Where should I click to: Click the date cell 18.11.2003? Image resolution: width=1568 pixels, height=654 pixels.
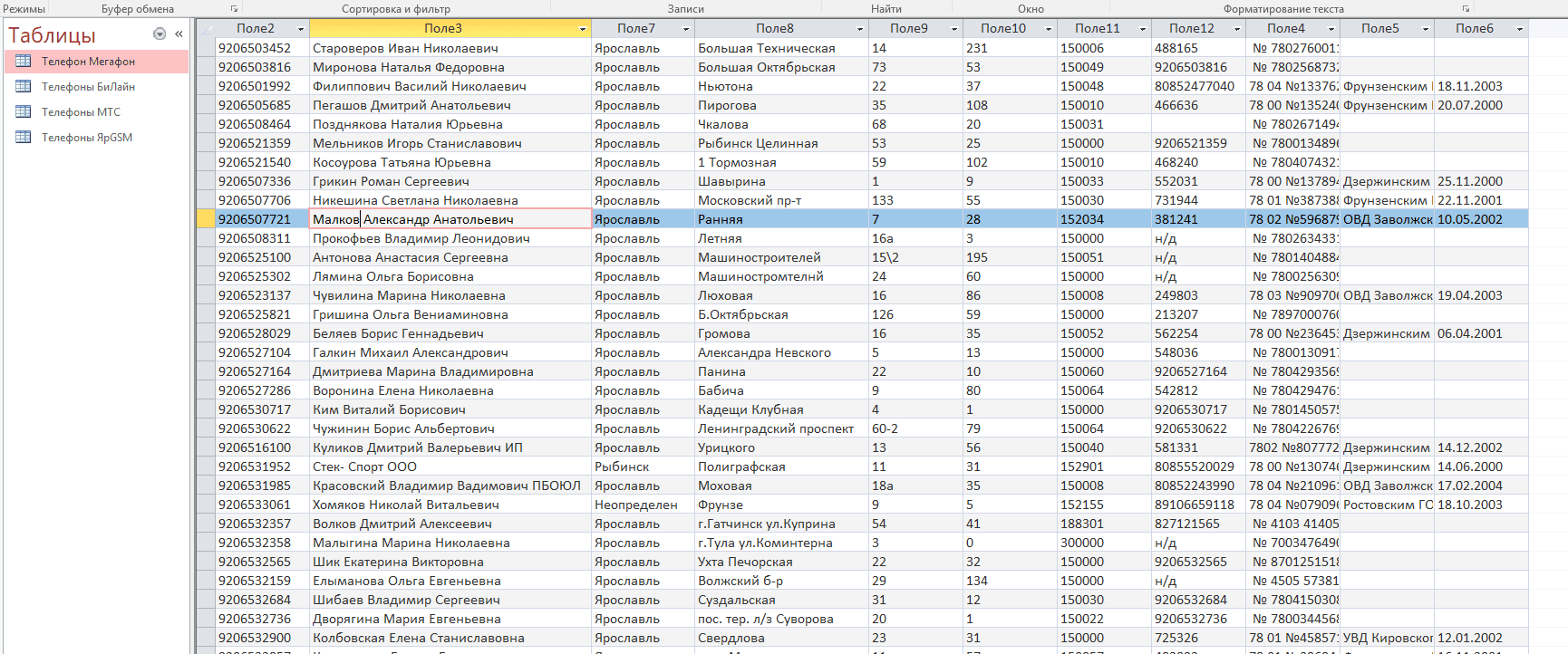pos(1481,86)
